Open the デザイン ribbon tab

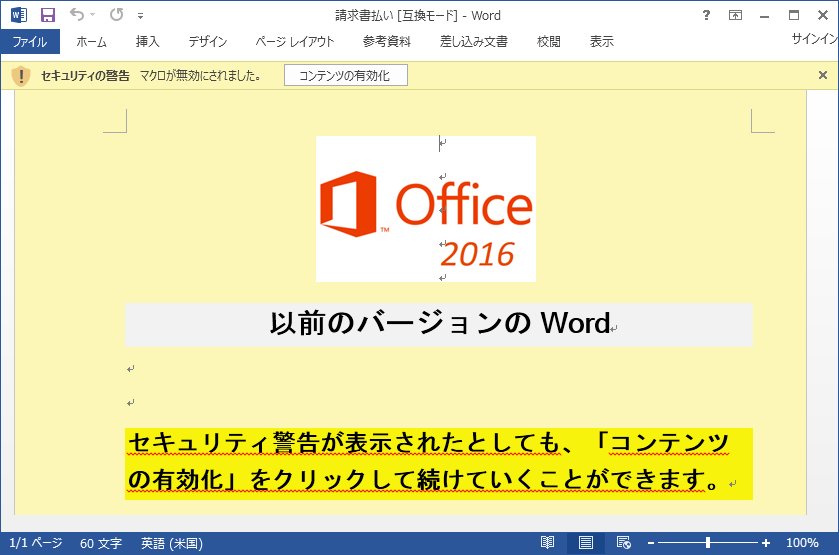(x=208, y=42)
